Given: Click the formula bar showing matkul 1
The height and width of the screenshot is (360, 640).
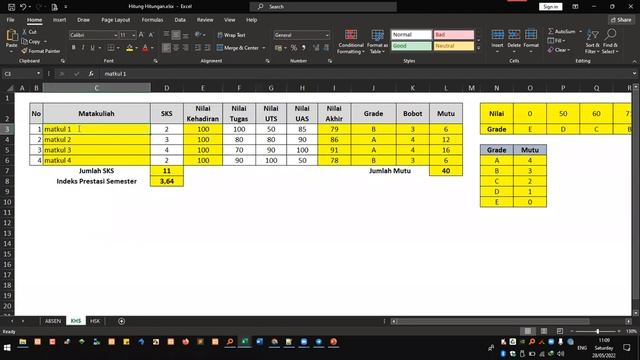Looking at the screenshot, I should pyautogui.click(x=365, y=74).
